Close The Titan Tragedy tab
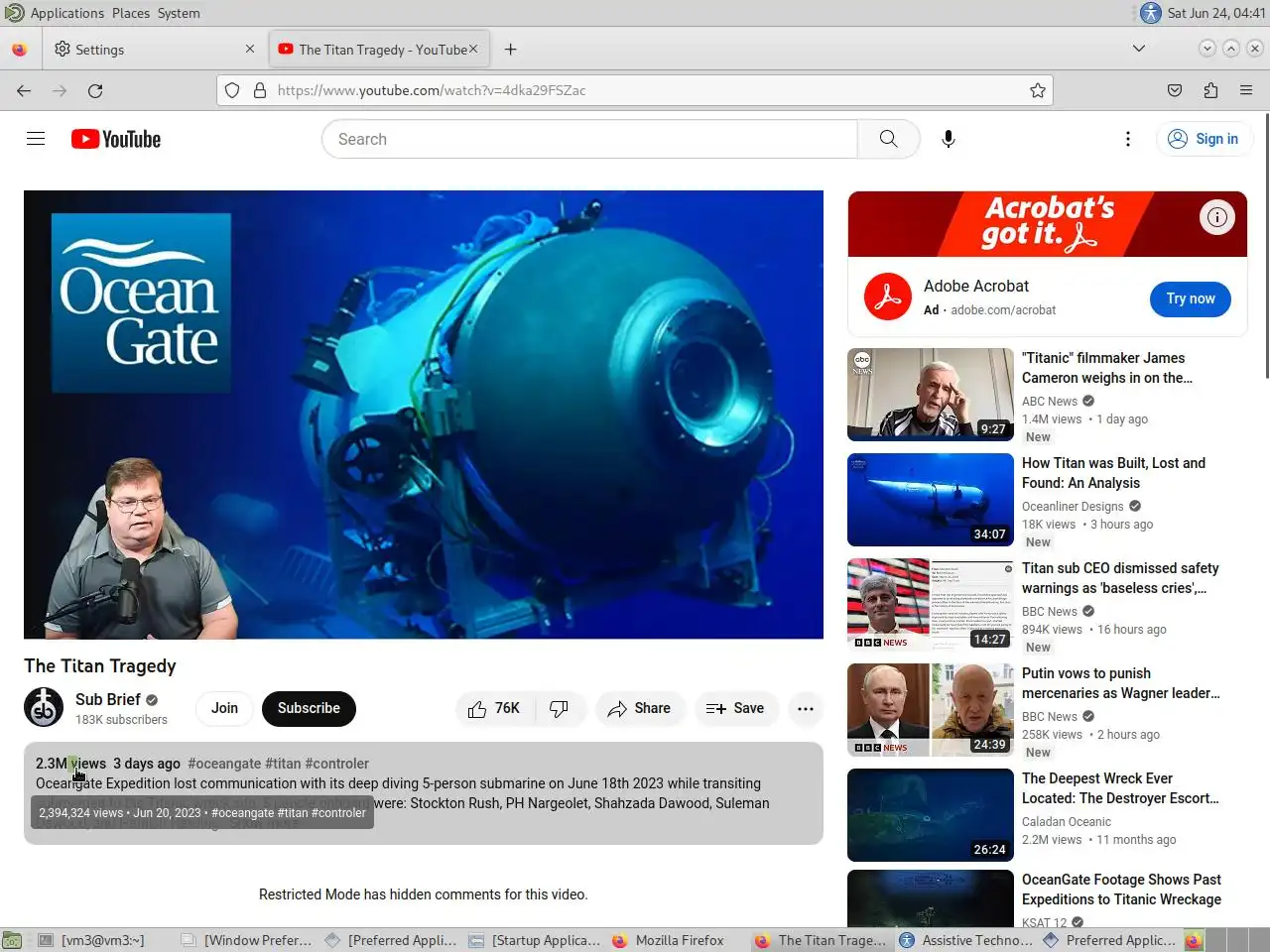The image size is (1270, 952). (473, 49)
